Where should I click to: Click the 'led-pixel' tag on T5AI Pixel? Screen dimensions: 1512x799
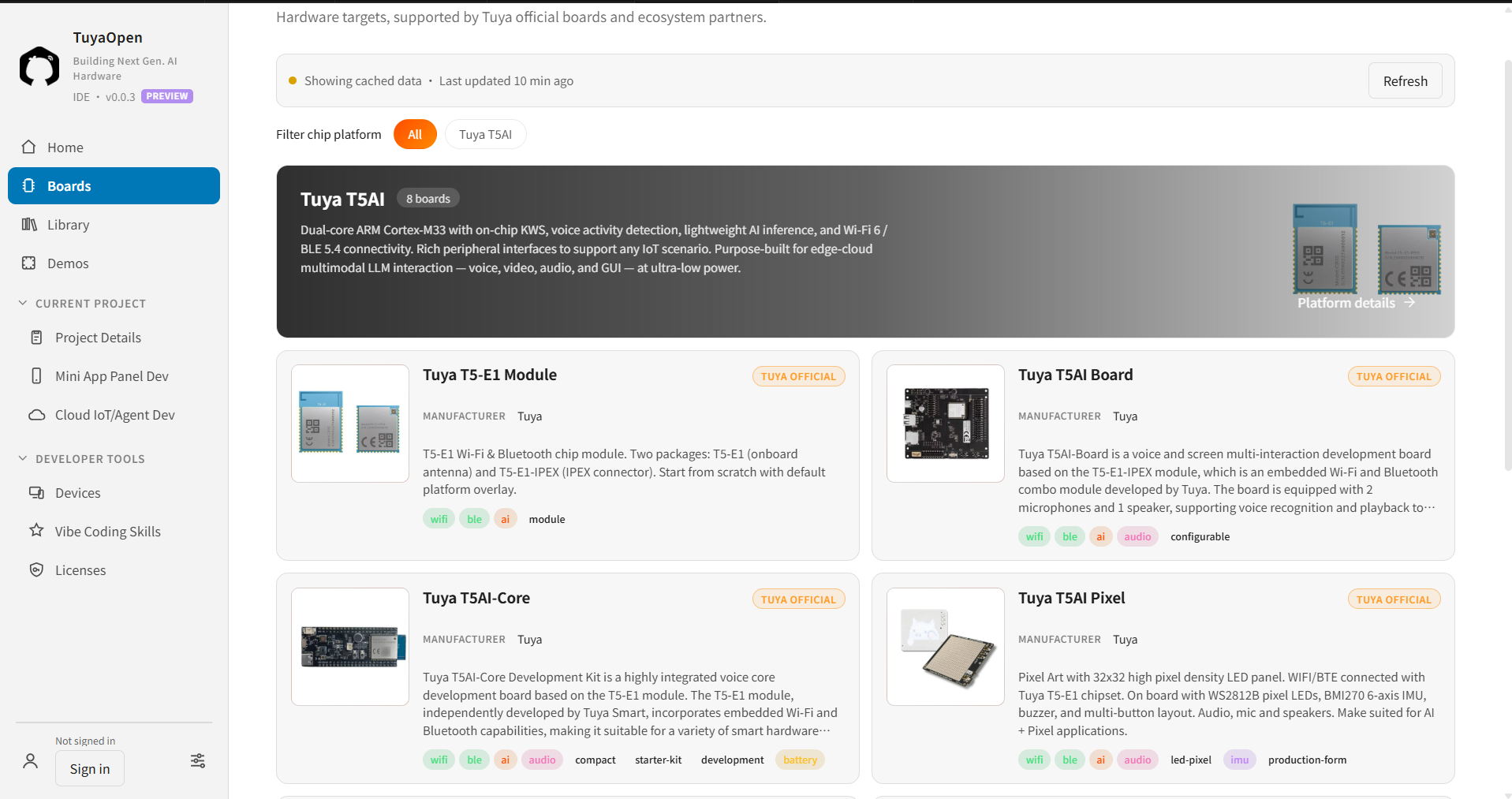click(1190, 760)
